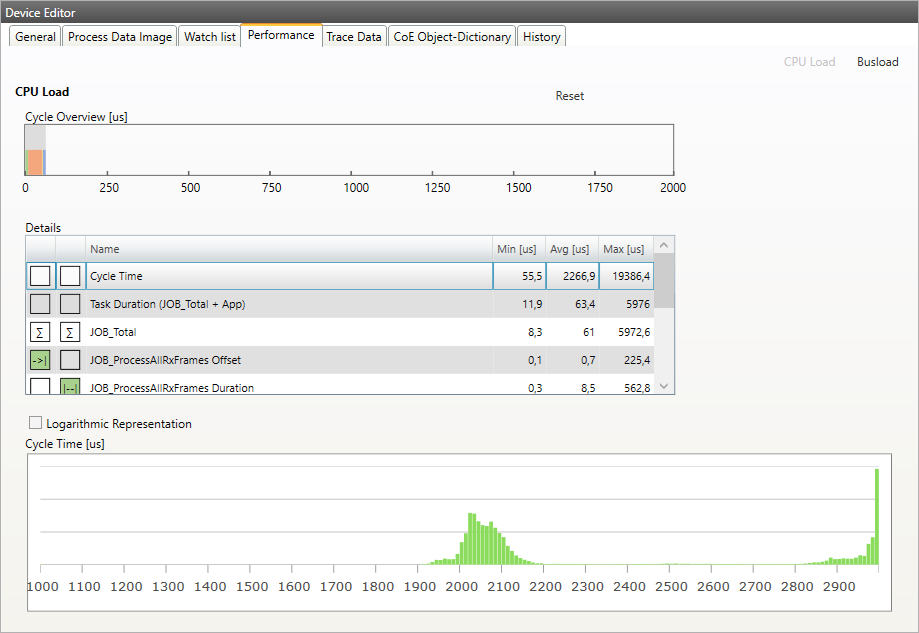Switch to the General tab
This screenshot has width=919, height=633.
(34, 36)
